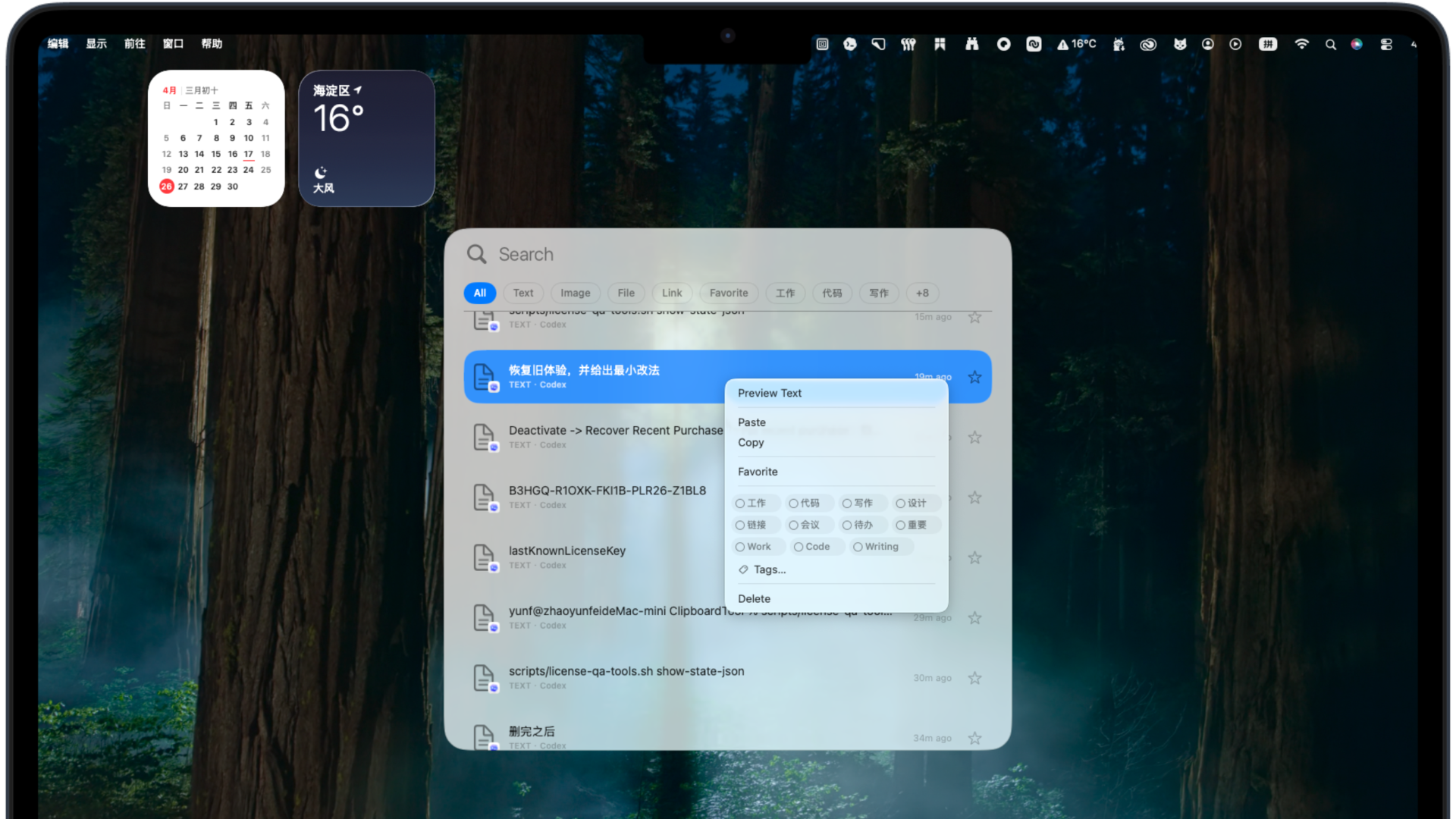Click Delete in context menu

[x=754, y=598]
